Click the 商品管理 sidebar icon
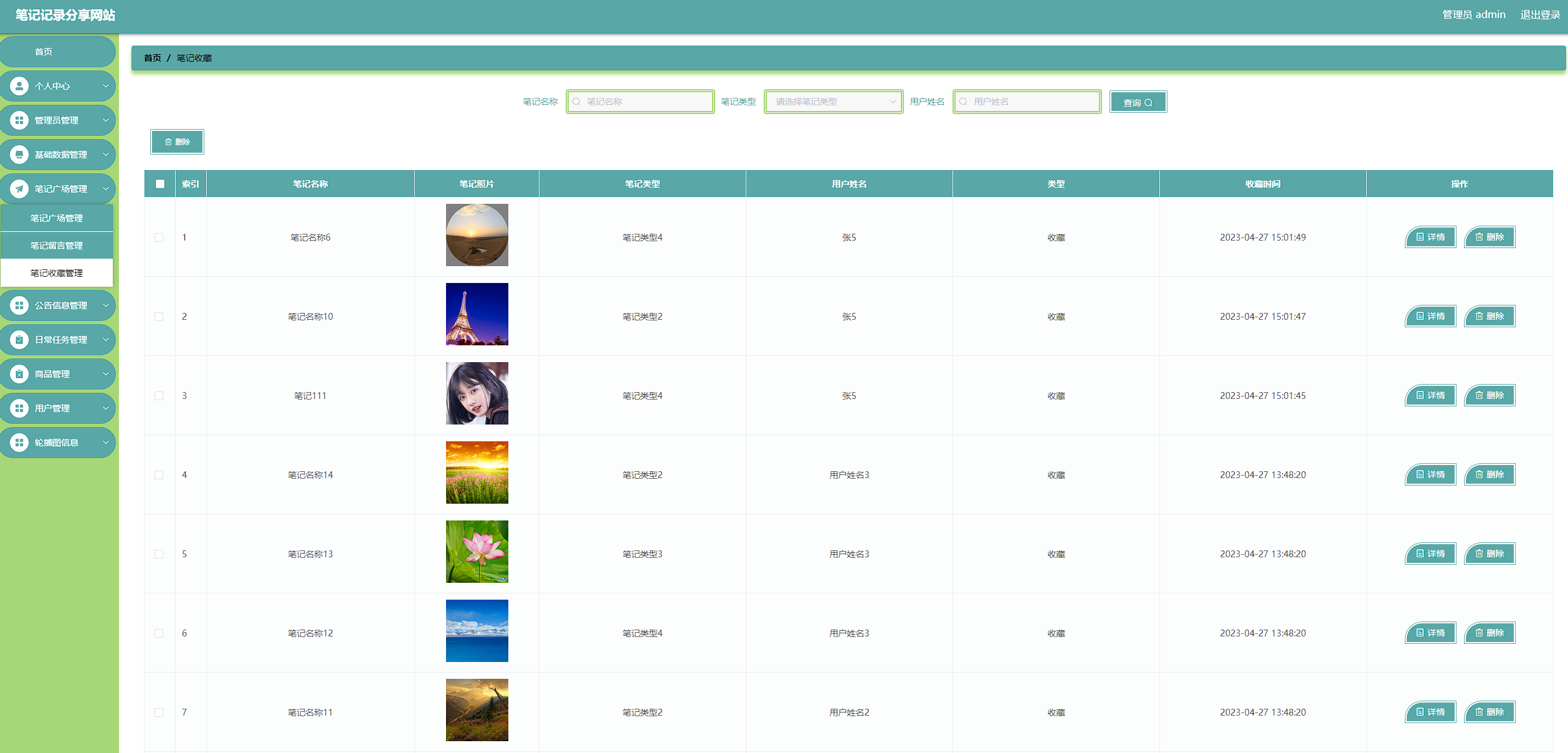1568x753 pixels. tap(19, 374)
